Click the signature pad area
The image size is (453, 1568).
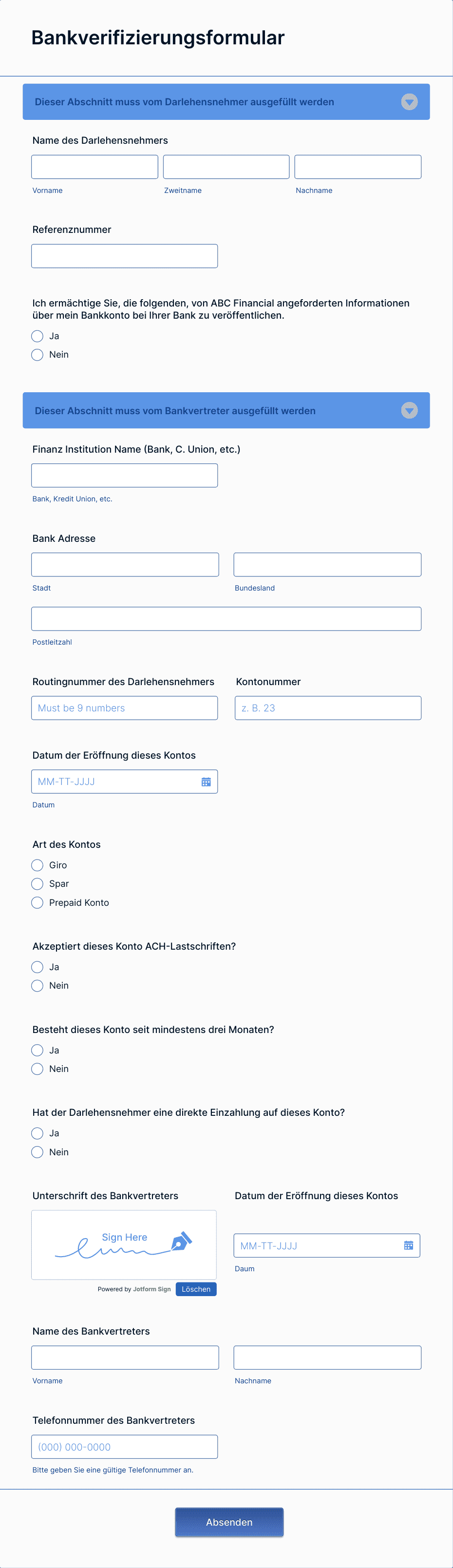click(x=124, y=1245)
